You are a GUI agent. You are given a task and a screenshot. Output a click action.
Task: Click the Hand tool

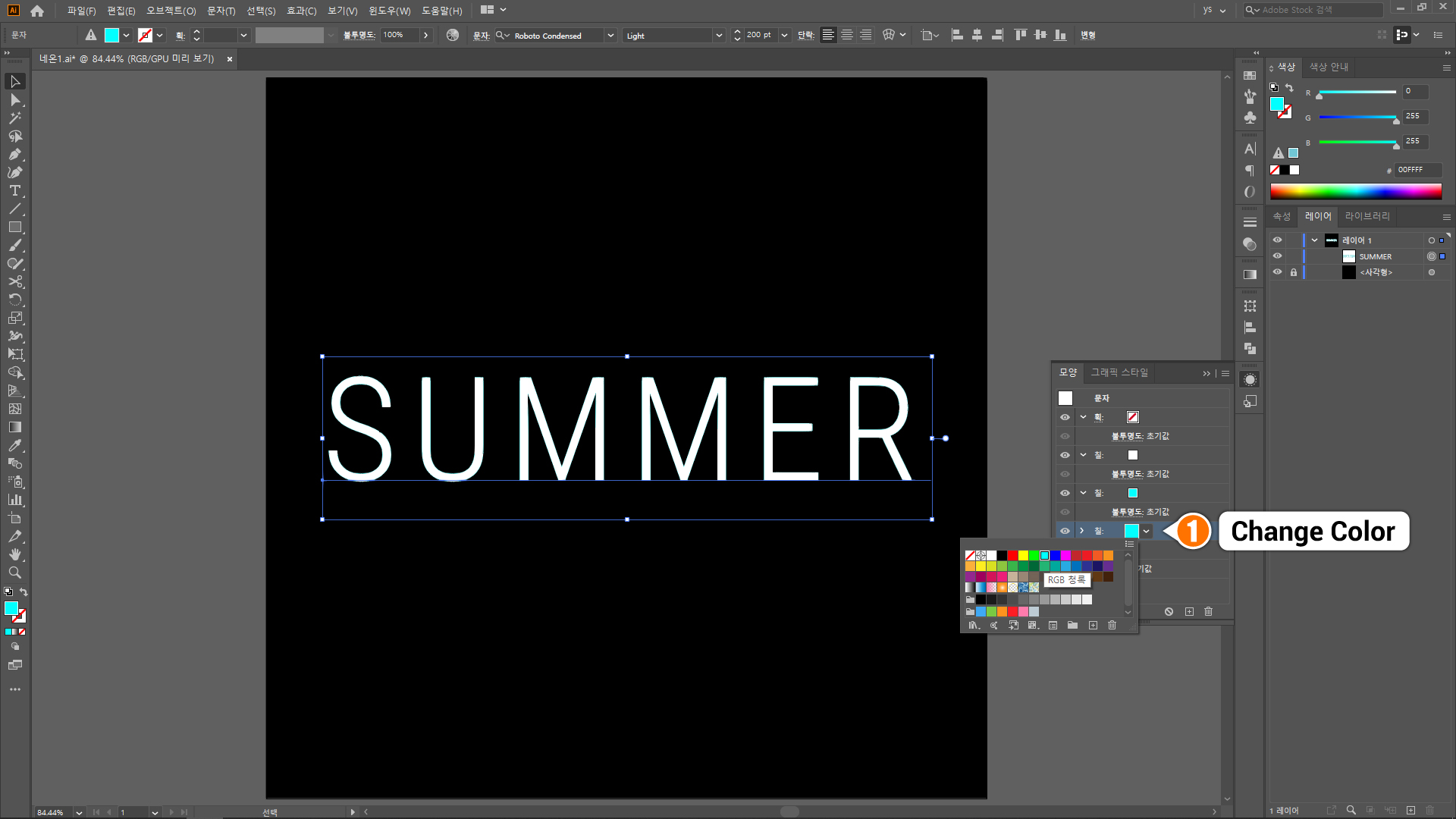pos(14,555)
